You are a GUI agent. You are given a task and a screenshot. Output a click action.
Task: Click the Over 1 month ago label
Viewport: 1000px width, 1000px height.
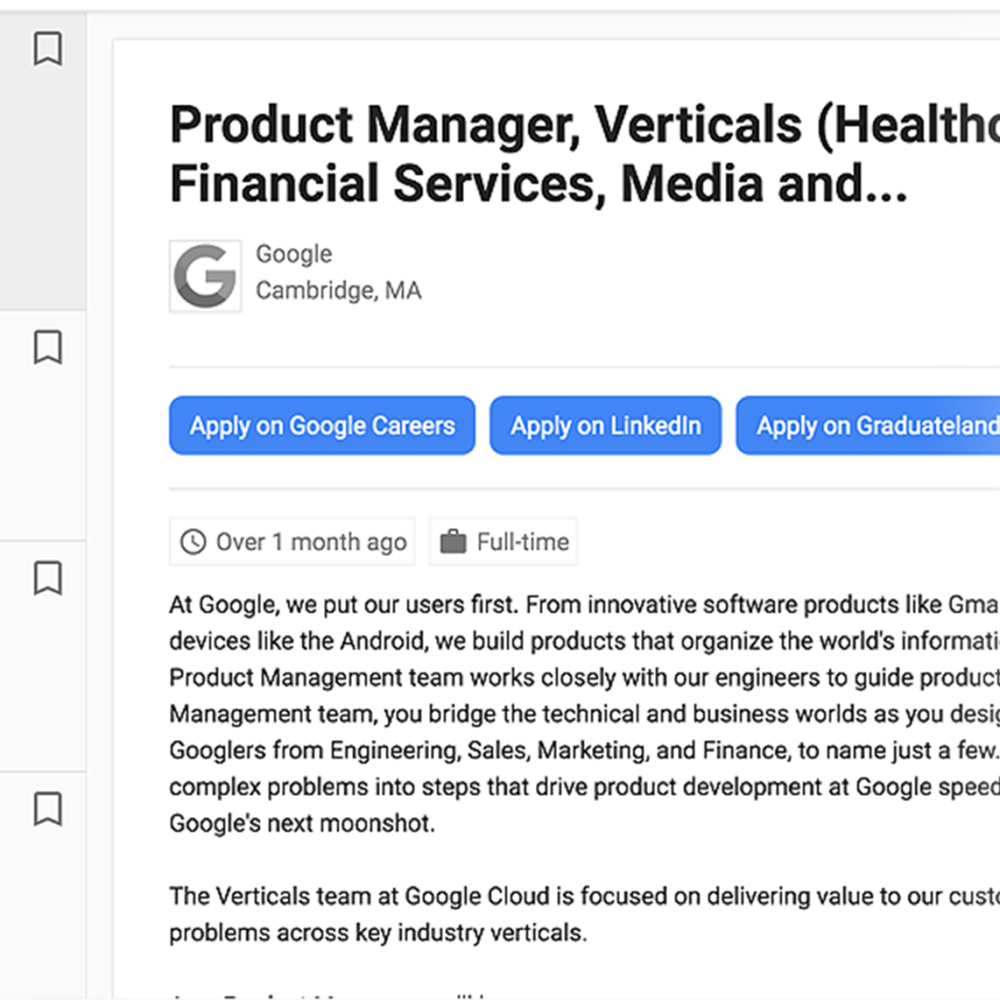click(311, 542)
